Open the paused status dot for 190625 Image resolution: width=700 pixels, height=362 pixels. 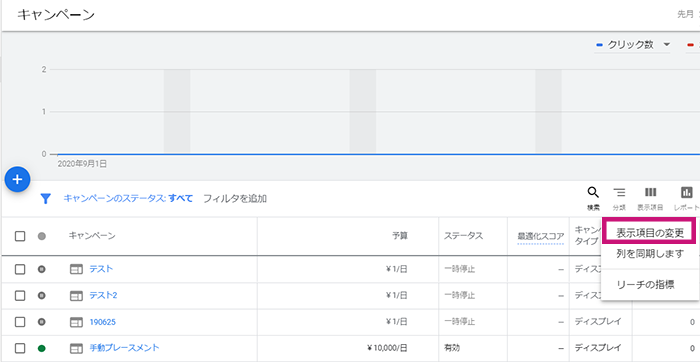[42, 322]
